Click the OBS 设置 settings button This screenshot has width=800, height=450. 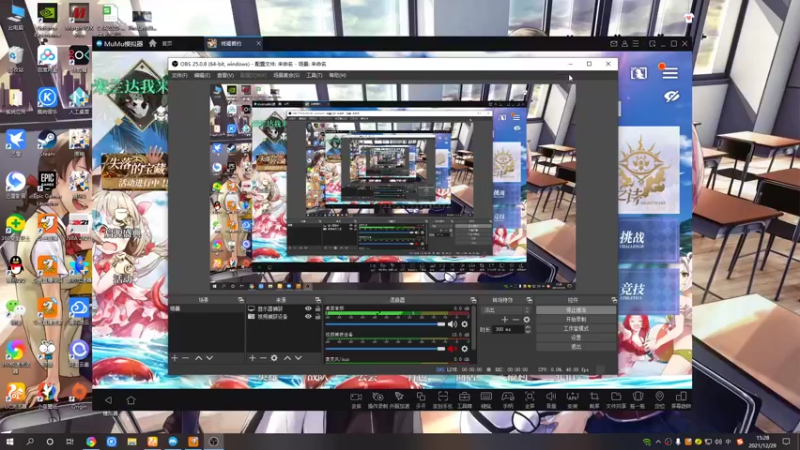tap(576, 338)
